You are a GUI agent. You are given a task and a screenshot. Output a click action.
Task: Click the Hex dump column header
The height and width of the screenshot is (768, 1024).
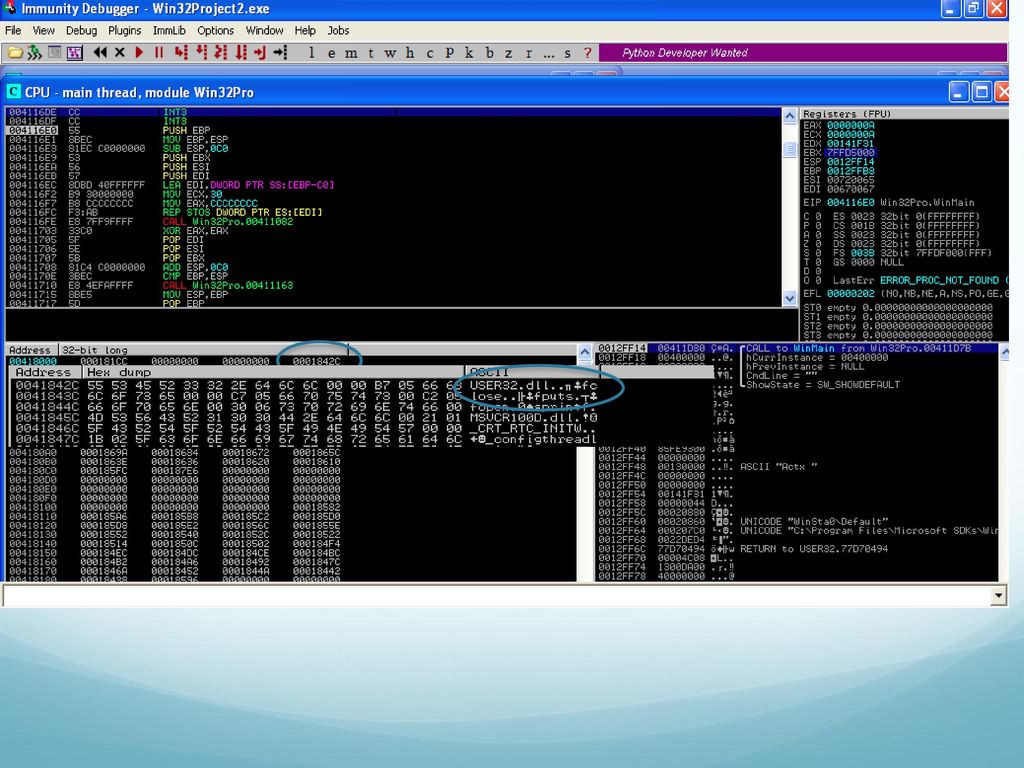pyautogui.click(x=274, y=372)
